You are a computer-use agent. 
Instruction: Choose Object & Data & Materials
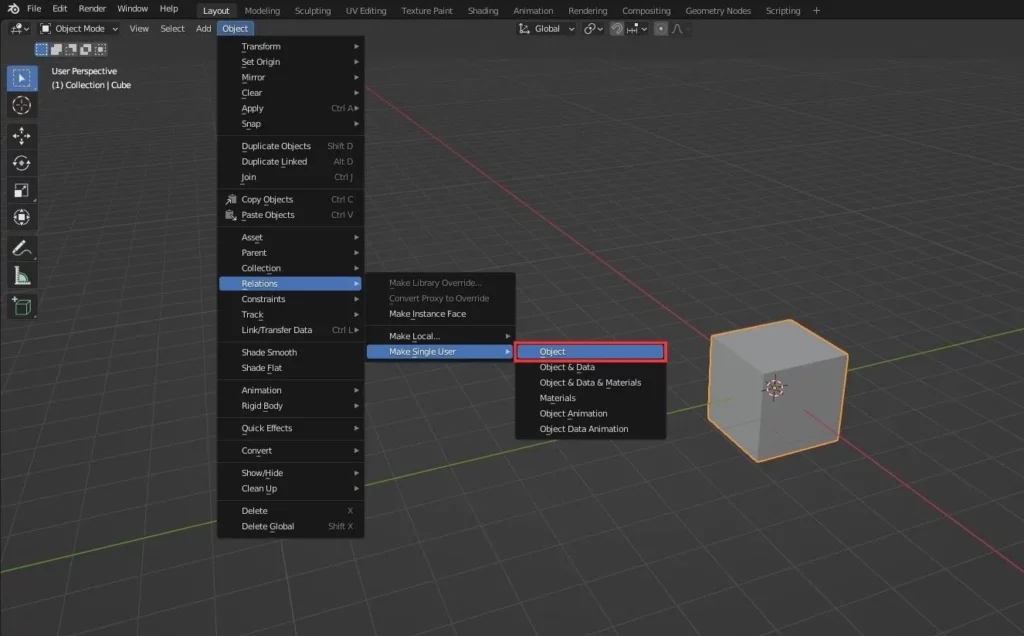click(x=590, y=383)
